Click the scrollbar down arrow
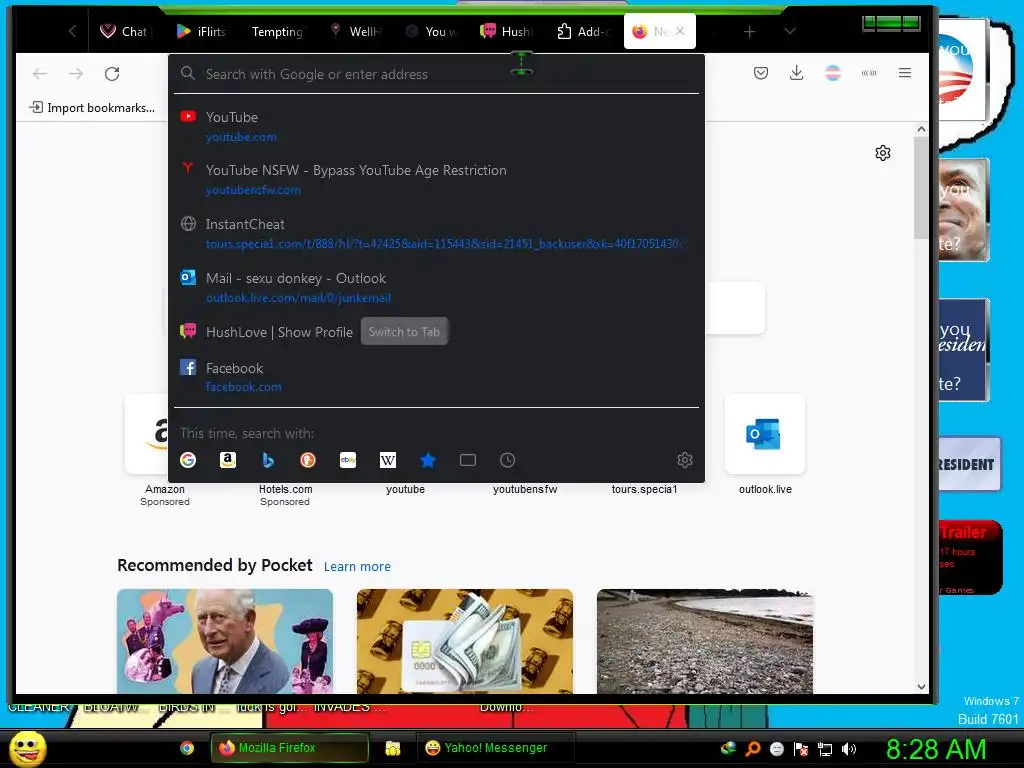The height and width of the screenshot is (768, 1024). (x=921, y=686)
